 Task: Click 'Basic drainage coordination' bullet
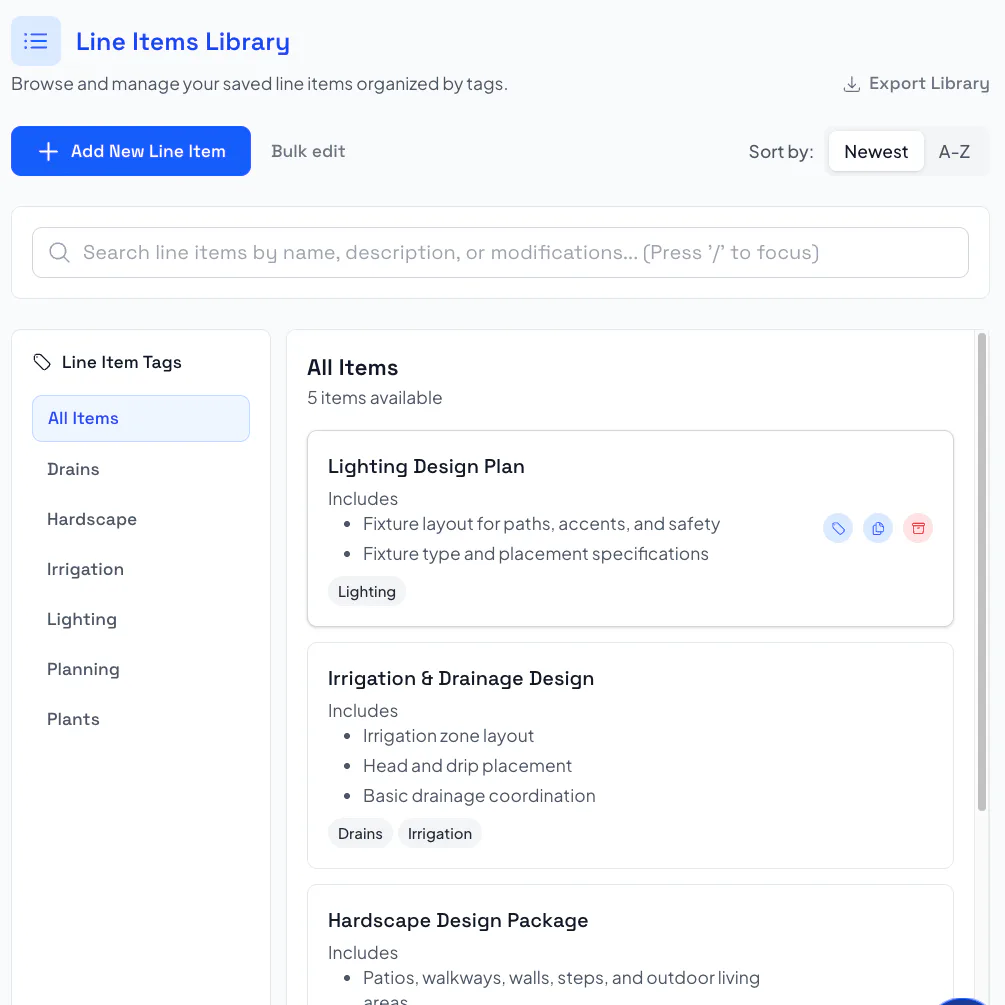479,796
